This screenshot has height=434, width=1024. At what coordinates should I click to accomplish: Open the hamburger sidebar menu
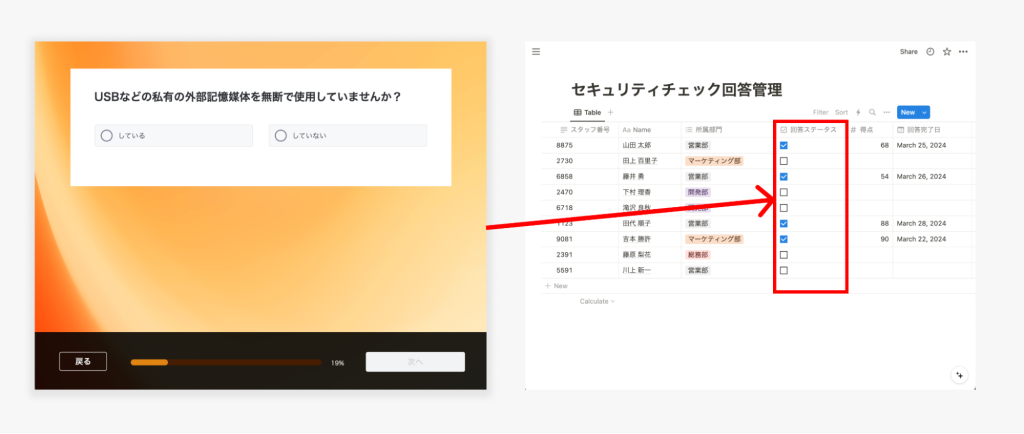(536, 52)
